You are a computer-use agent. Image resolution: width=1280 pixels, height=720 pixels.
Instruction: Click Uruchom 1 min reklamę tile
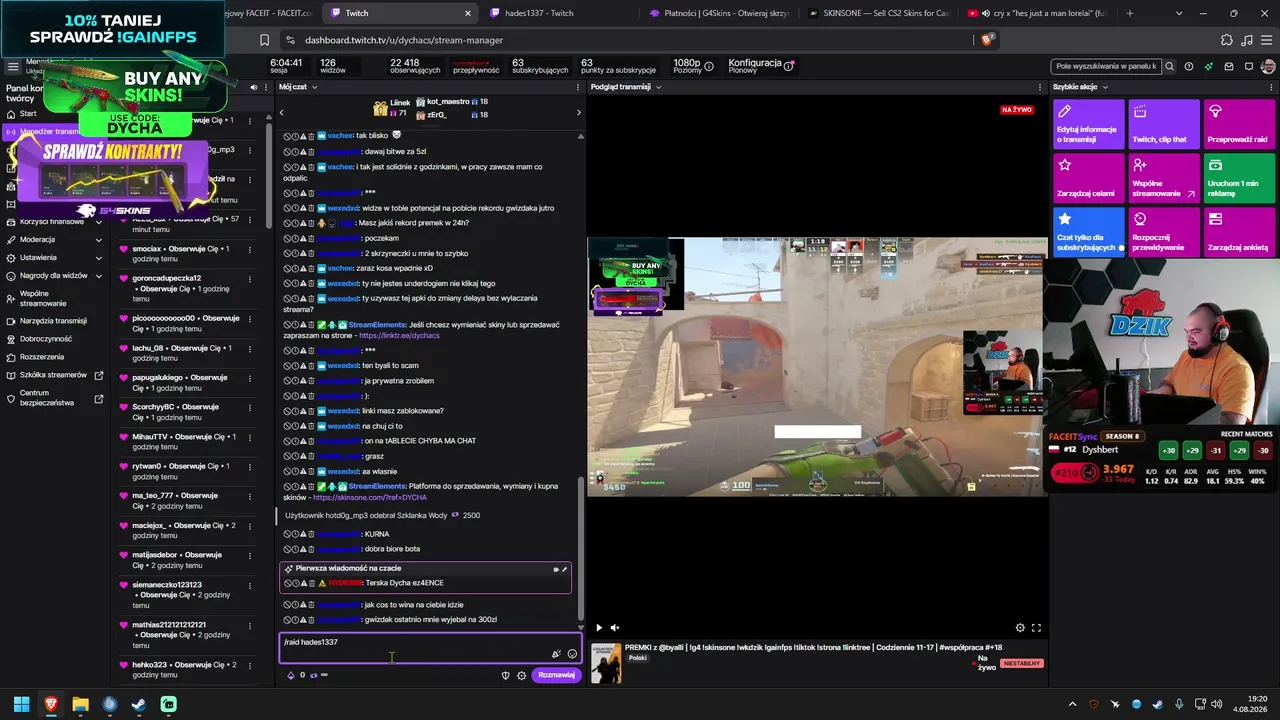1238,178
